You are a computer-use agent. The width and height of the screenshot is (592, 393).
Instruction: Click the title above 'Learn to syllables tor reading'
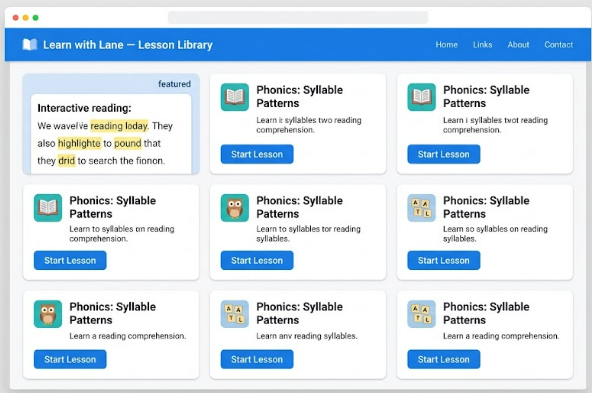point(299,207)
